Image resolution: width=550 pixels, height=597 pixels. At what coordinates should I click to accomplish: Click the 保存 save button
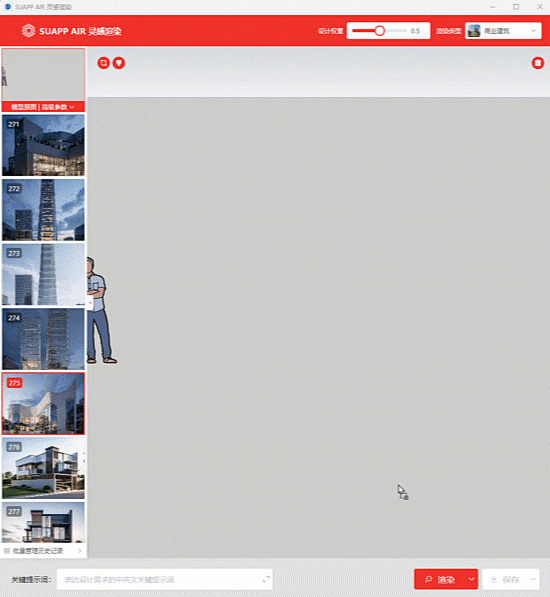pyautogui.click(x=505, y=579)
